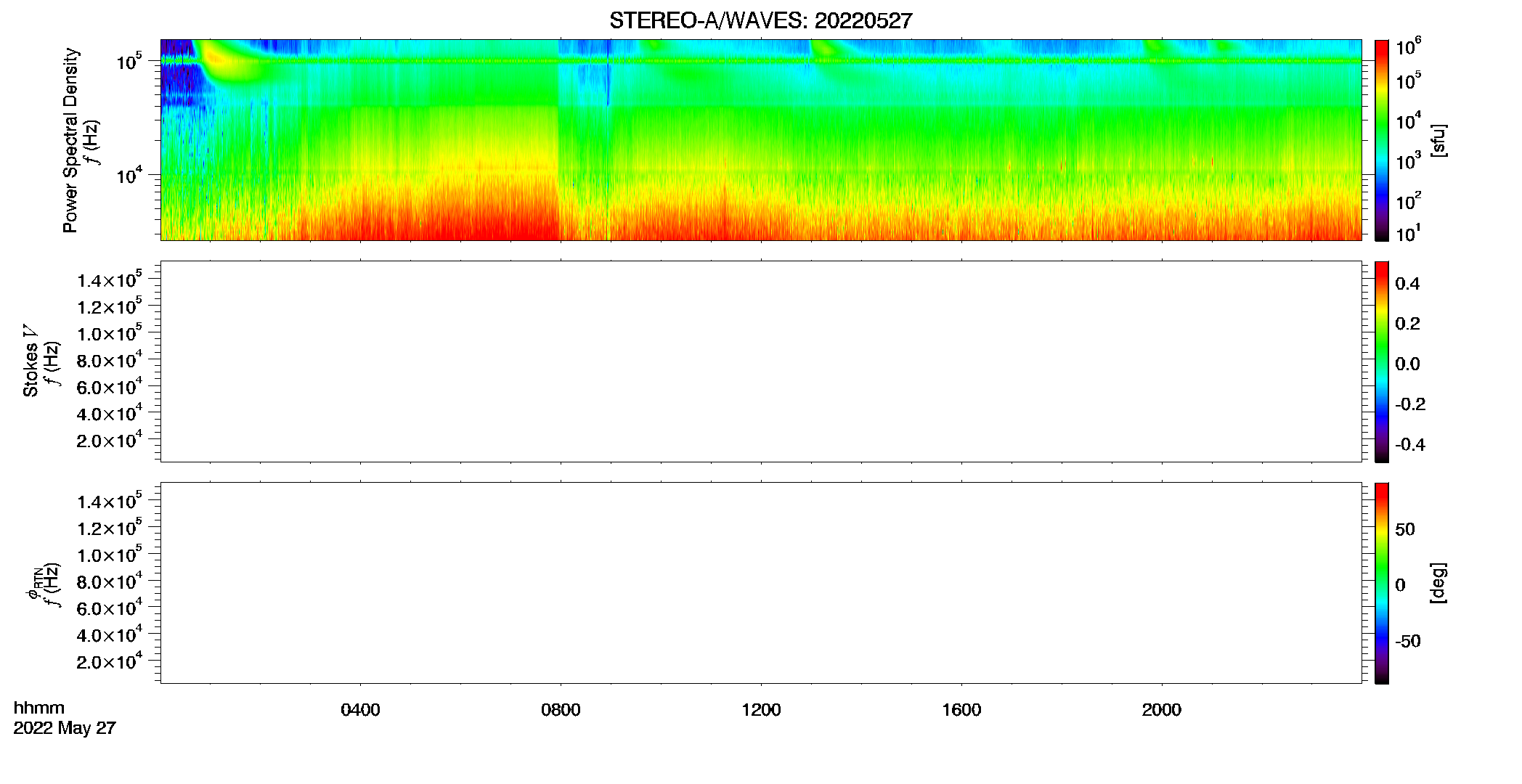Click the [deg] units label
The image size is (1522, 784).
click(x=1438, y=583)
